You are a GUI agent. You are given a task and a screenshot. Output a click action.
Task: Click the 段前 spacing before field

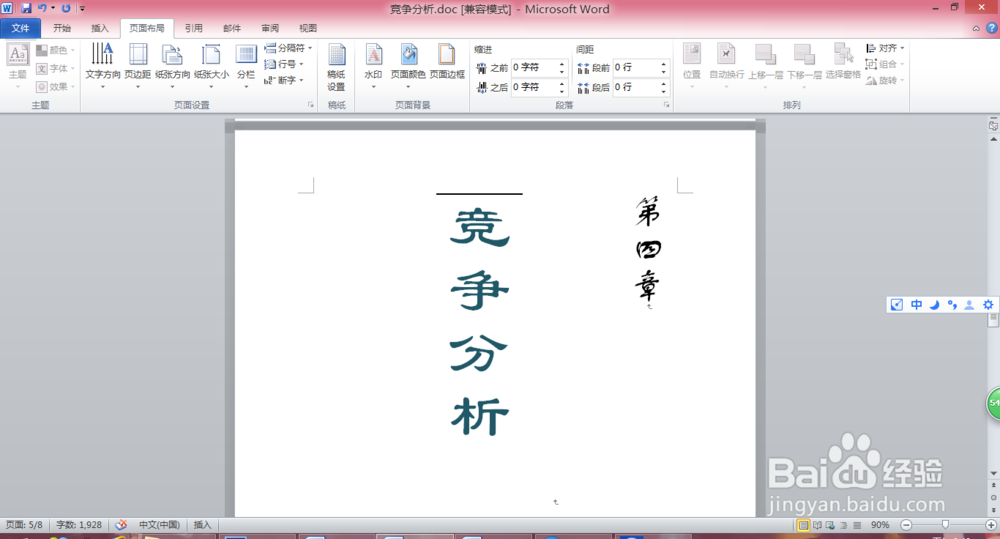(x=641, y=68)
